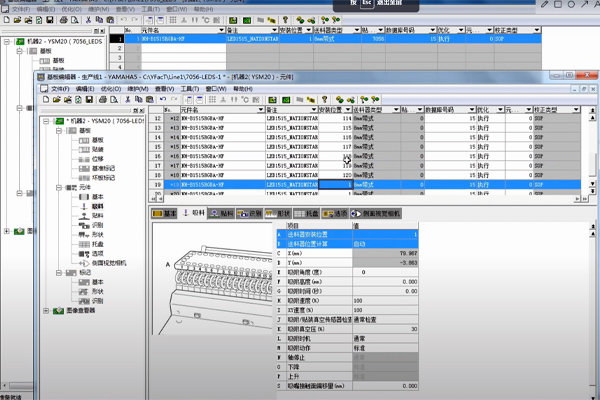
Task: Open 工具(T) menu in front window
Action: [x=190, y=89]
